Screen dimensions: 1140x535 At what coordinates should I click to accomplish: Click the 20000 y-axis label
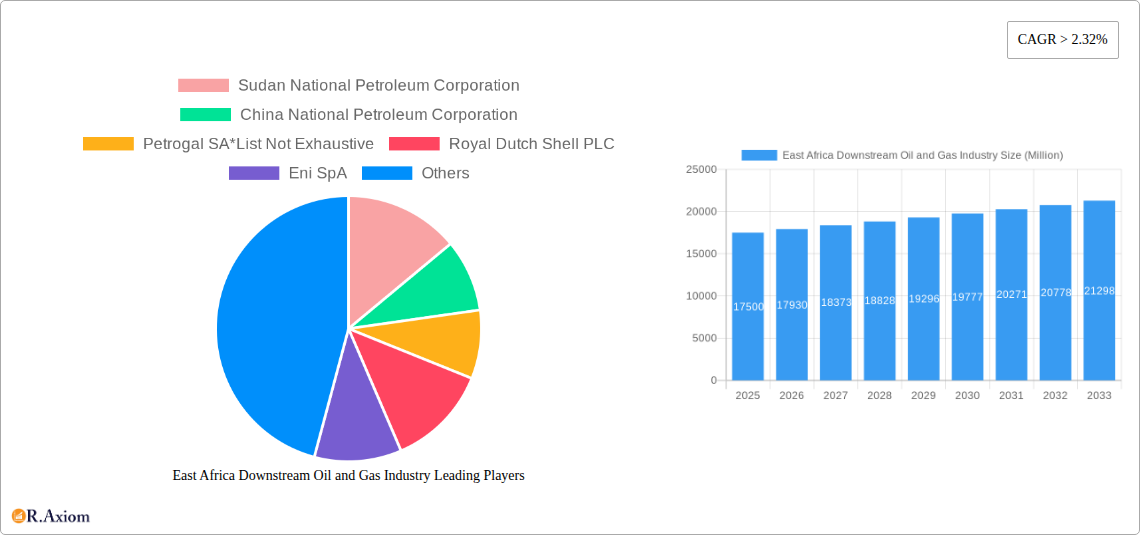click(x=701, y=212)
